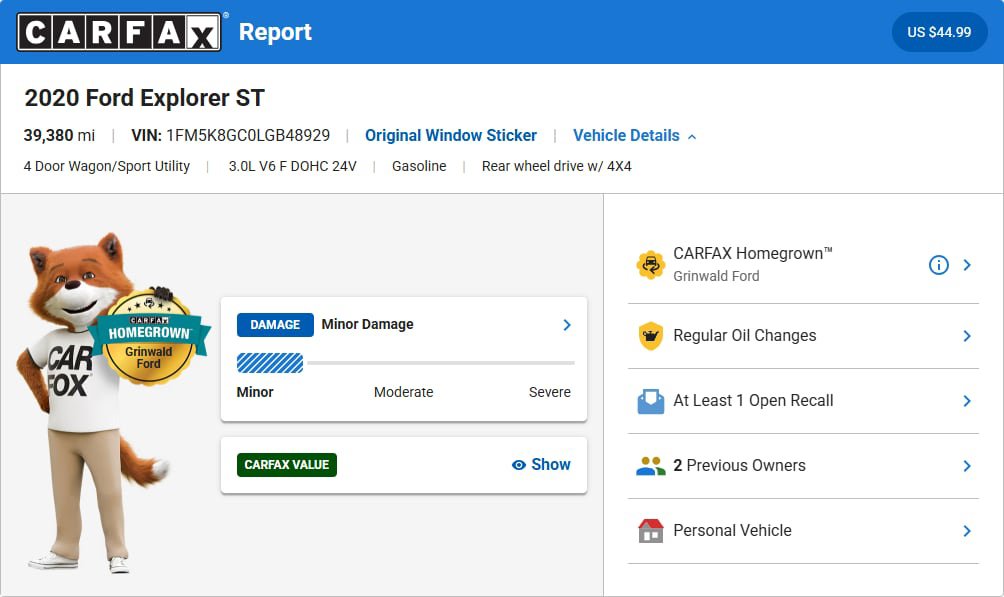Expand At Least 1 Open Recall arrow
The image size is (1004, 597).
coord(967,401)
